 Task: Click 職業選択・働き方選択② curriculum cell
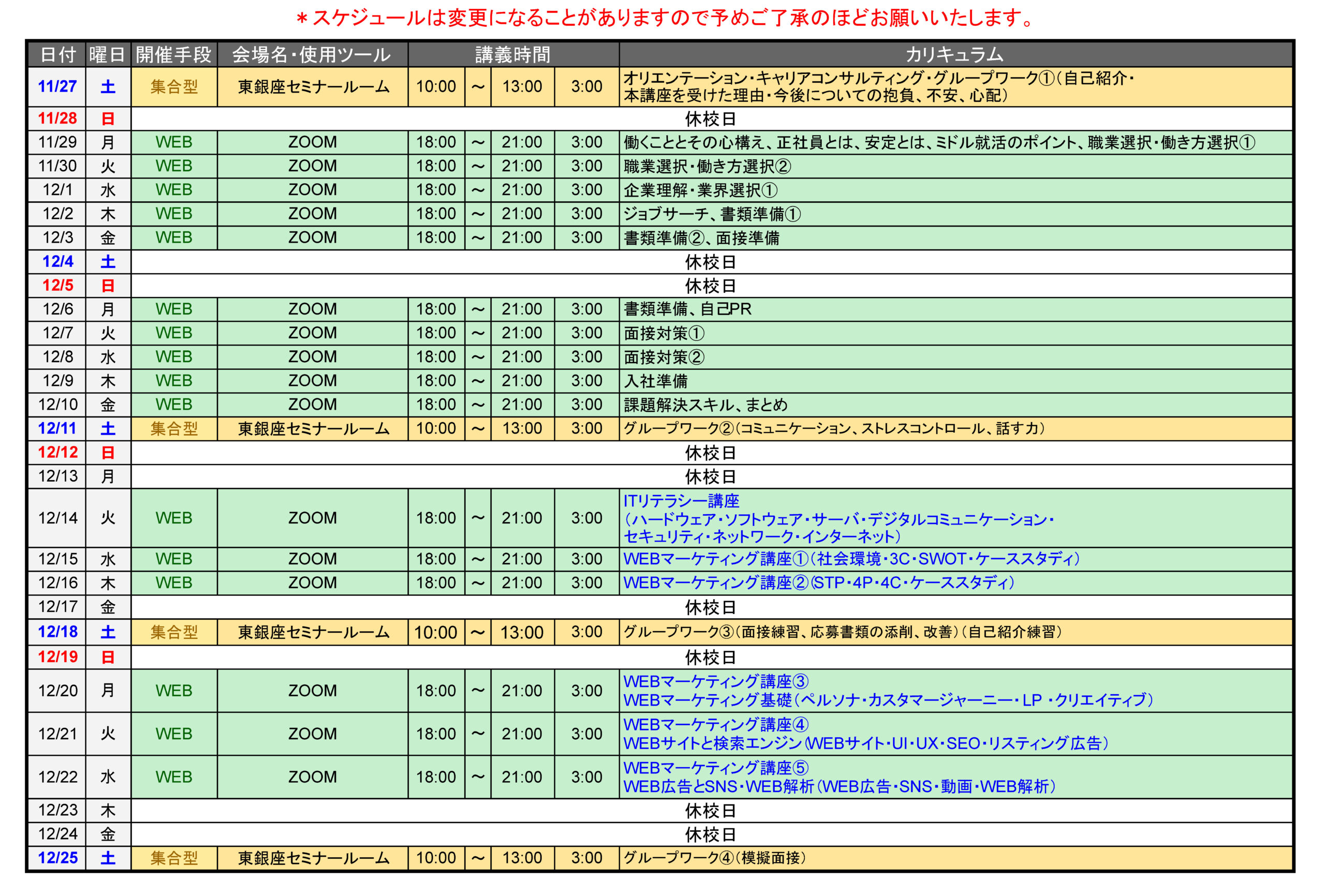point(955,166)
